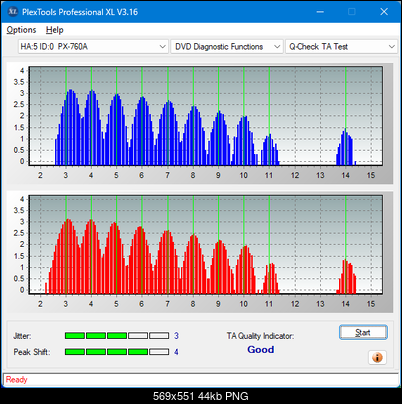This screenshot has height=404, width=402.
Task: Click the Good quality indicator text
Action: coord(261,350)
